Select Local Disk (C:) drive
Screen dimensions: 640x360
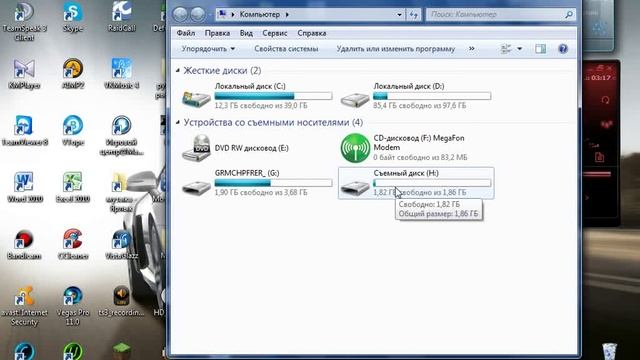pyautogui.click(x=257, y=96)
